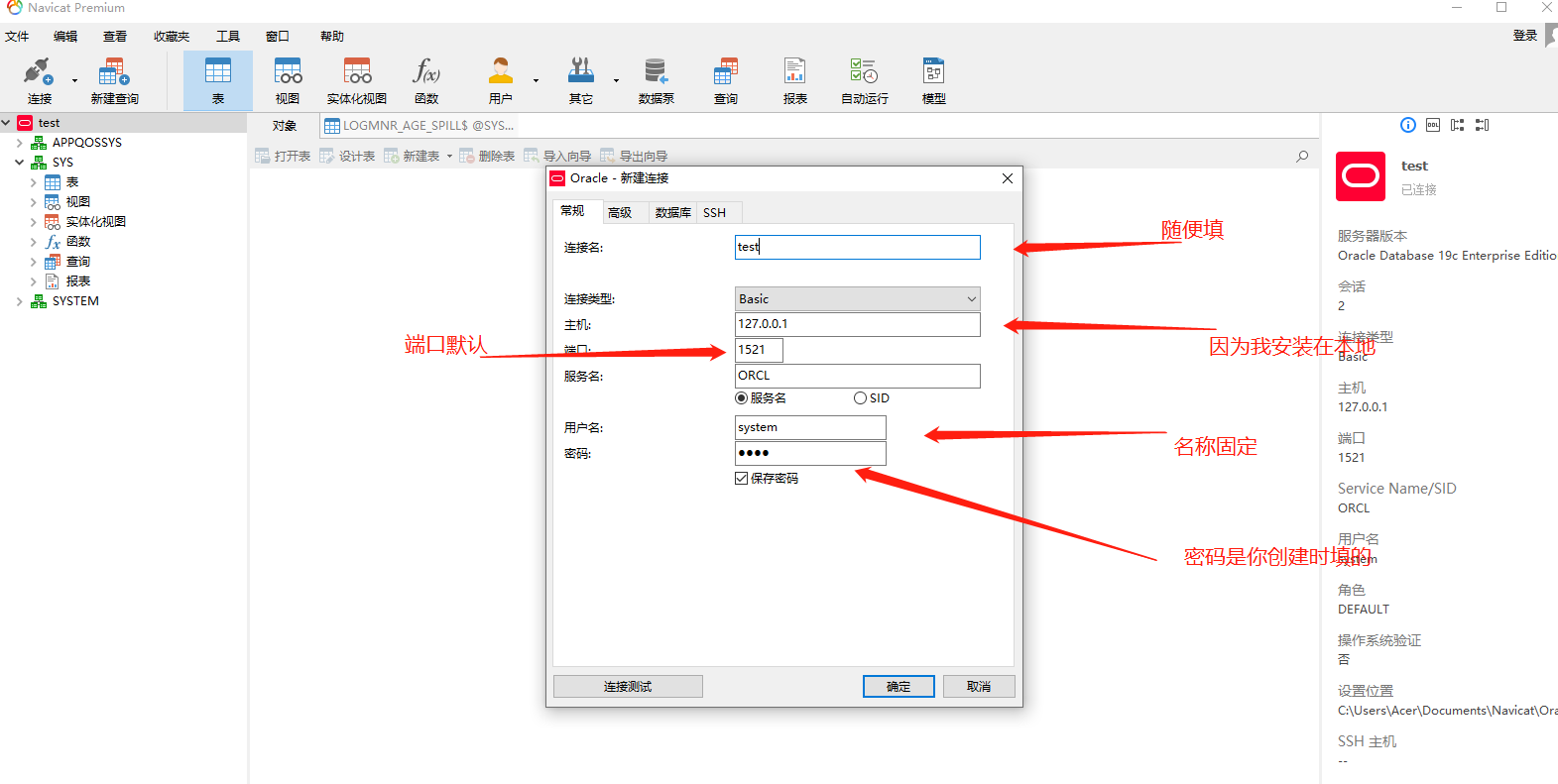1558x784 pixels.
Task: Close the Oracle 新建连接 dialog
Action: tap(1008, 178)
